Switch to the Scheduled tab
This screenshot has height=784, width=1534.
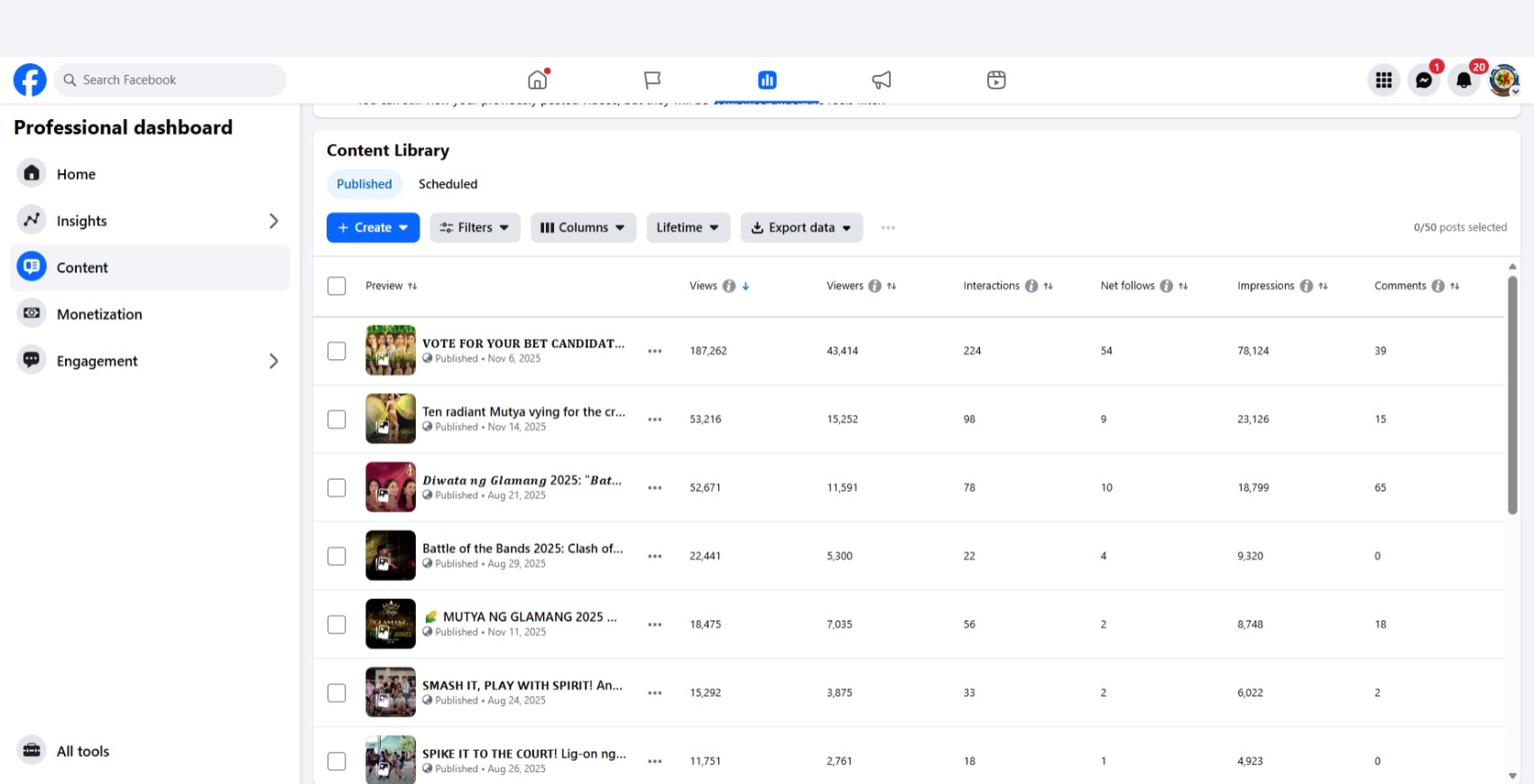[448, 184]
